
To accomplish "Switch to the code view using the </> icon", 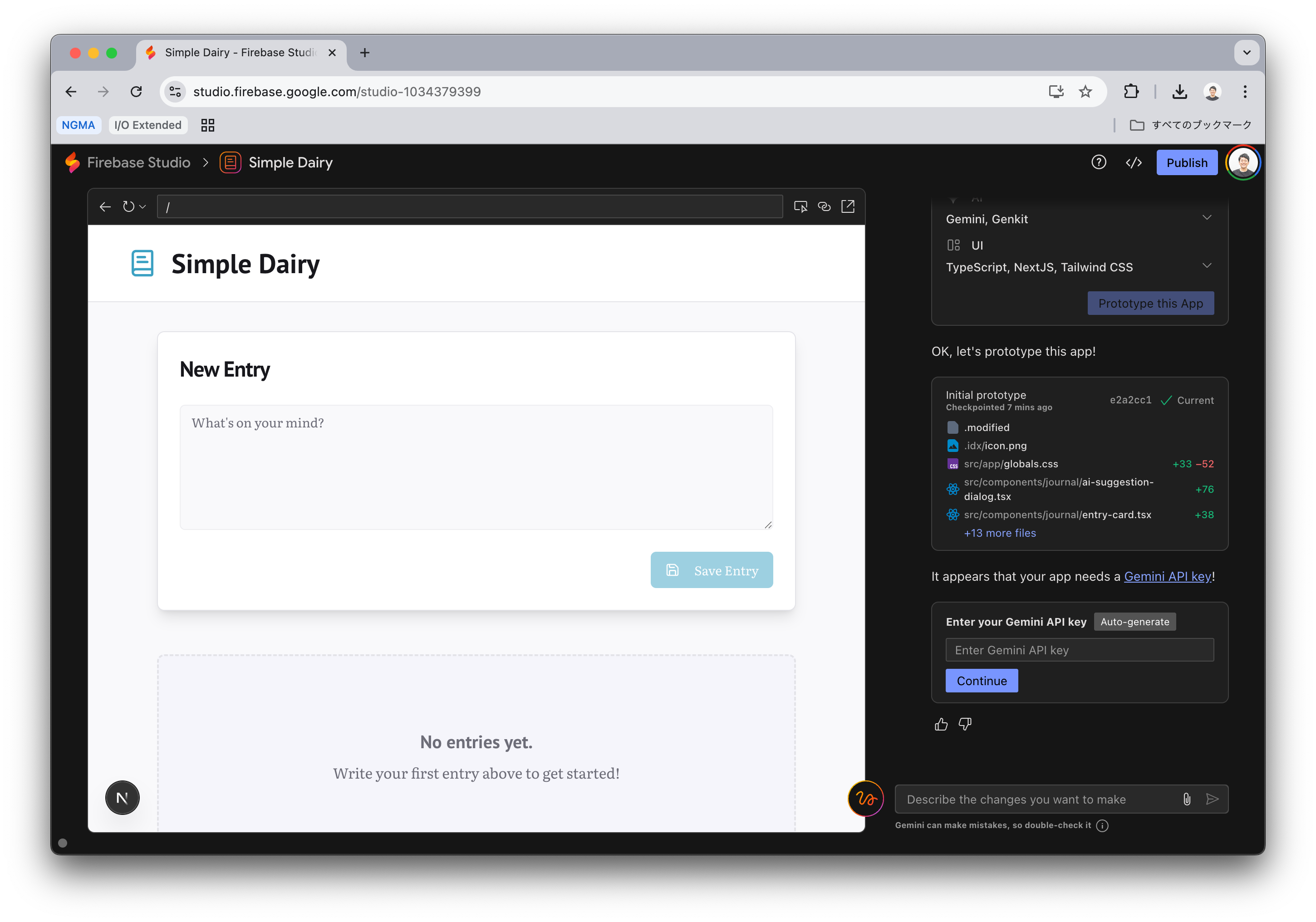I will [x=1133, y=162].
